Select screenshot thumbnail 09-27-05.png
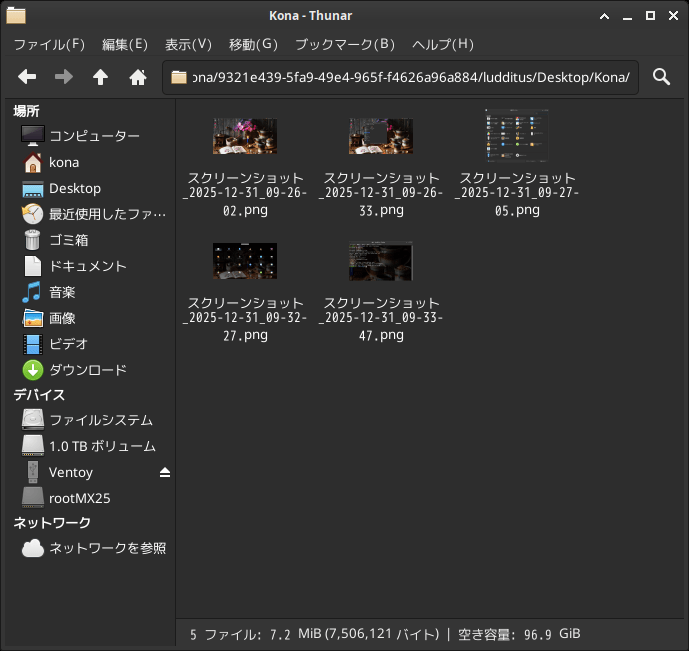Screen dimensions: 689x651 [516, 136]
